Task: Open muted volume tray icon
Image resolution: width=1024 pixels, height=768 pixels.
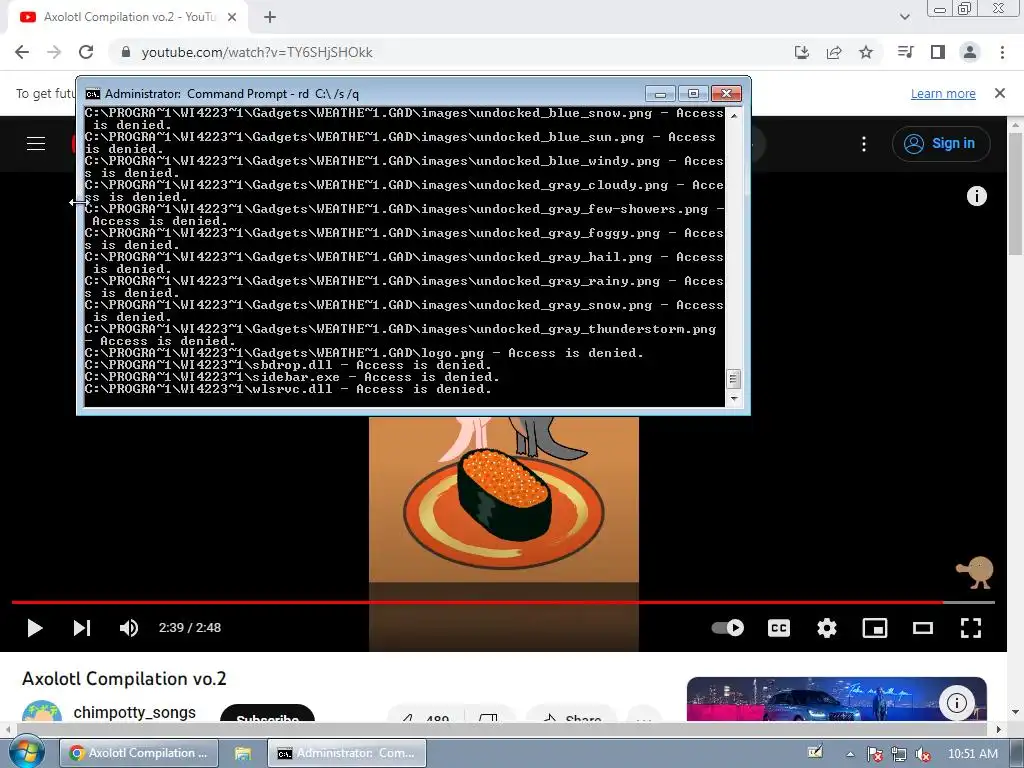Action: (x=923, y=754)
